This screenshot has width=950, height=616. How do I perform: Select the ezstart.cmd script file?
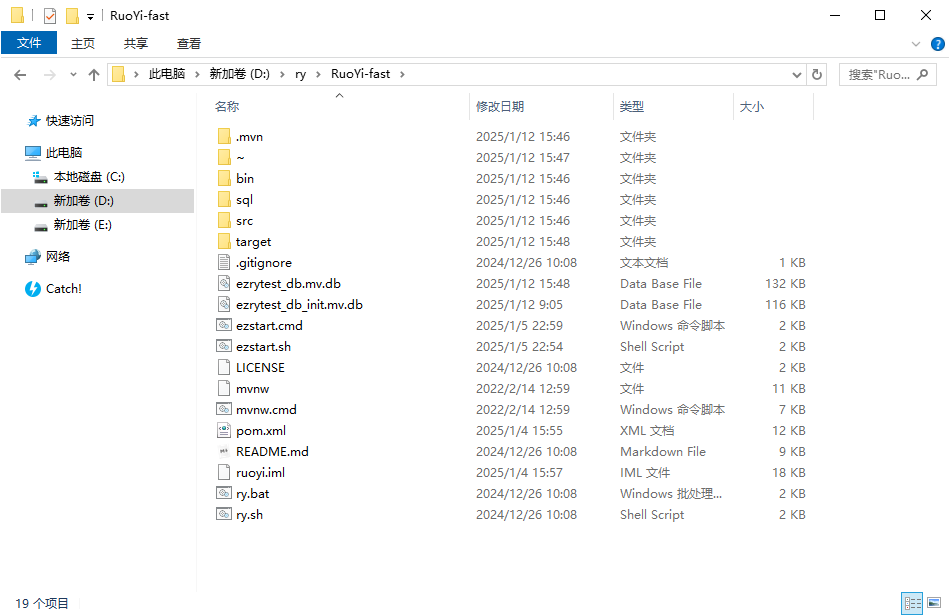coord(268,326)
